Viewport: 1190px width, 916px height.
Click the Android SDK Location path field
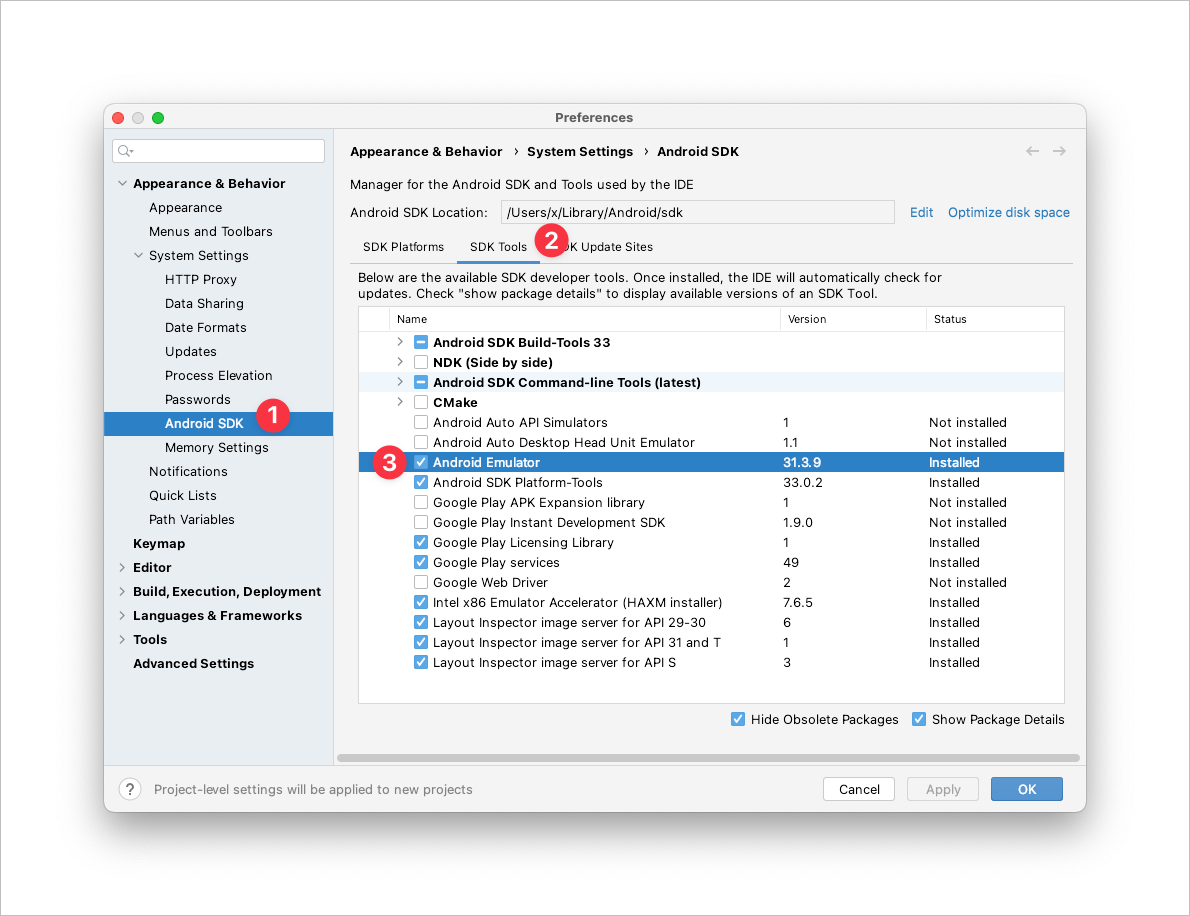click(x=697, y=212)
